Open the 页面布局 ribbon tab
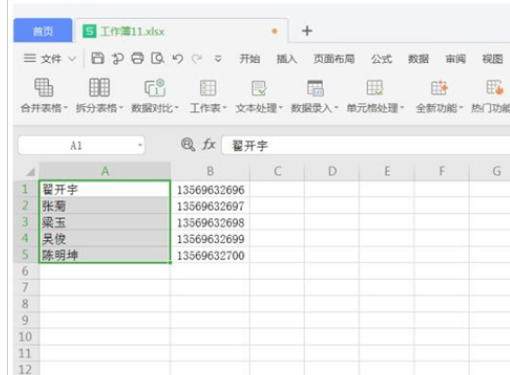Image resolution: width=510 pixels, height=375 pixels. 334,59
